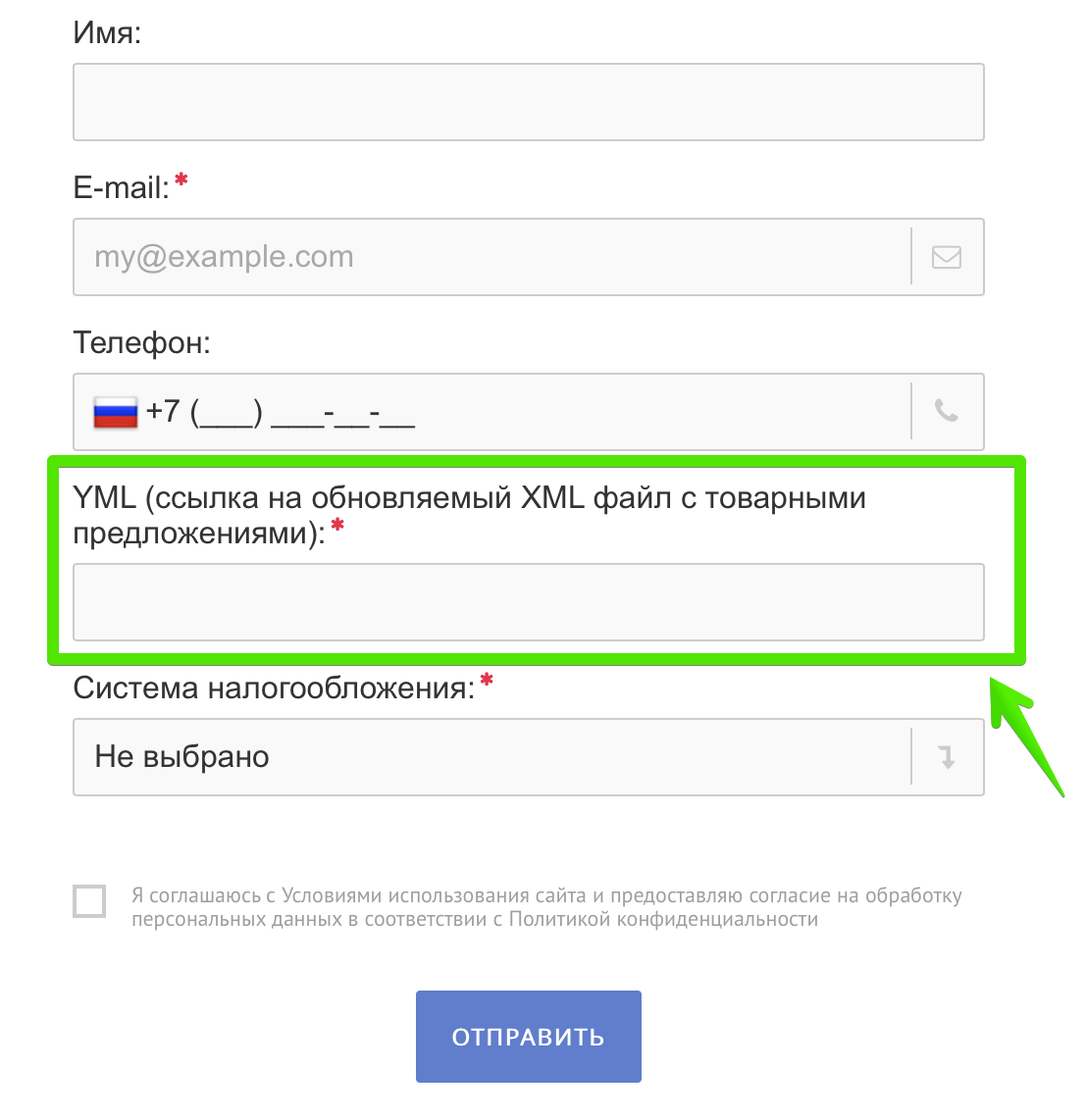Select the Не выбрано option text

[x=182, y=757]
